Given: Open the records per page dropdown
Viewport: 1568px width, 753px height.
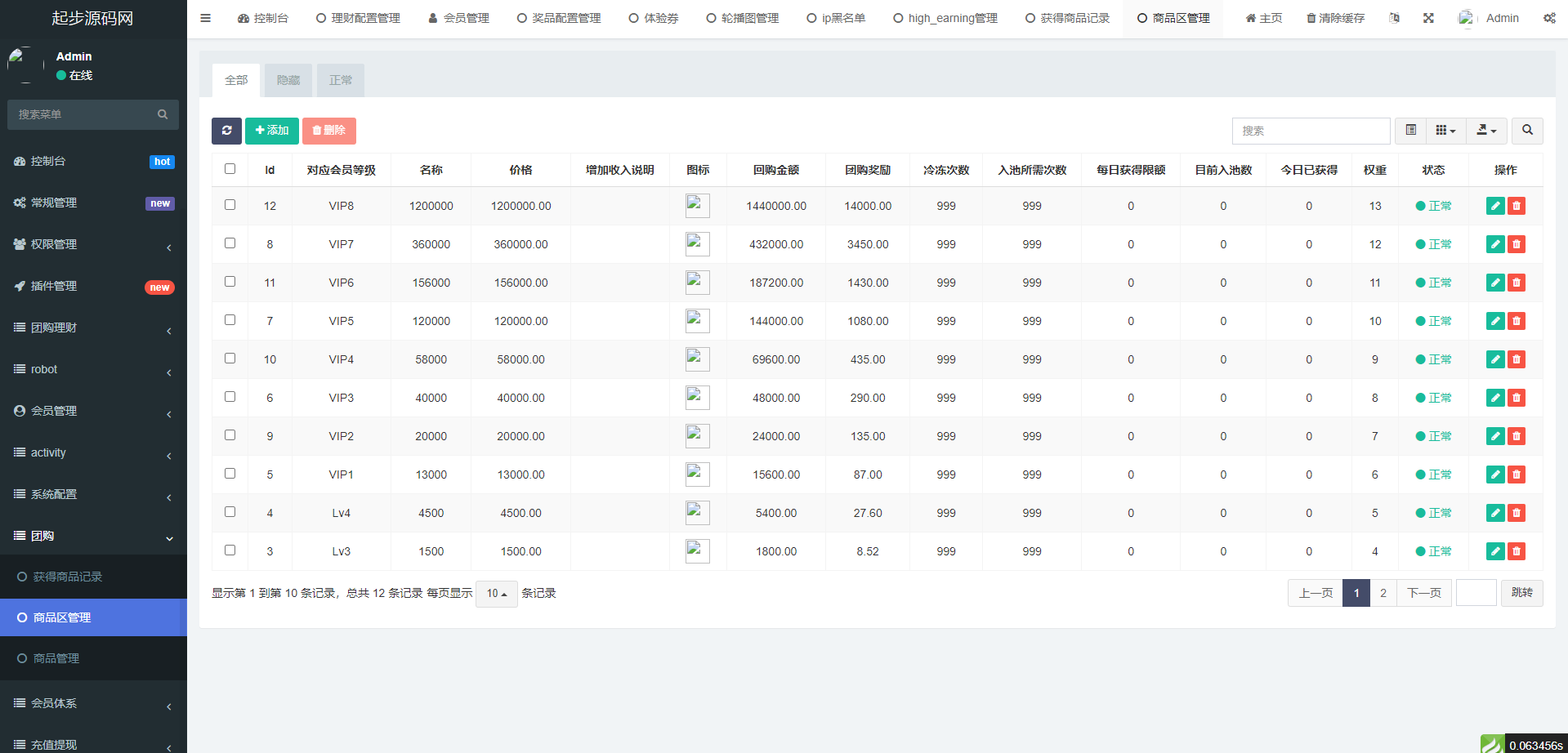Looking at the screenshot, I should pos(496,594).
